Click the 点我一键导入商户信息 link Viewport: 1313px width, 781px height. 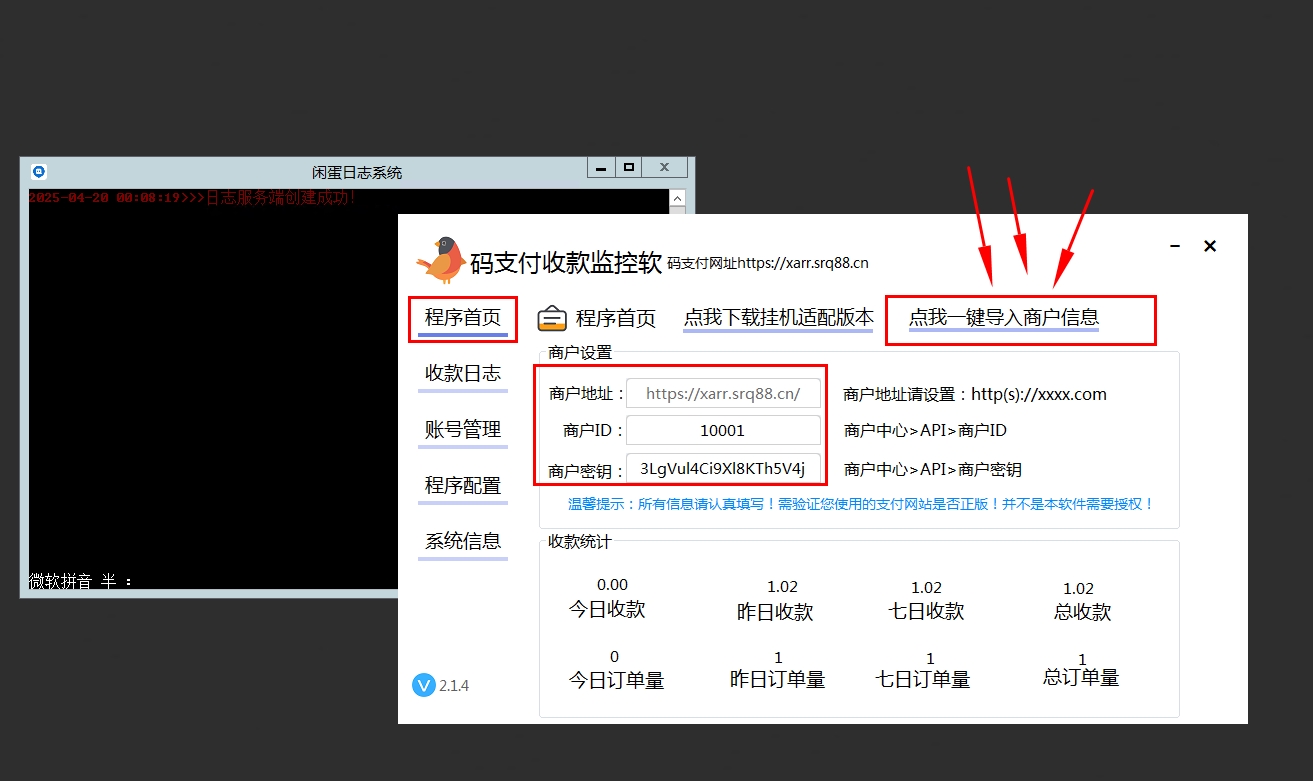[1003, 318]
